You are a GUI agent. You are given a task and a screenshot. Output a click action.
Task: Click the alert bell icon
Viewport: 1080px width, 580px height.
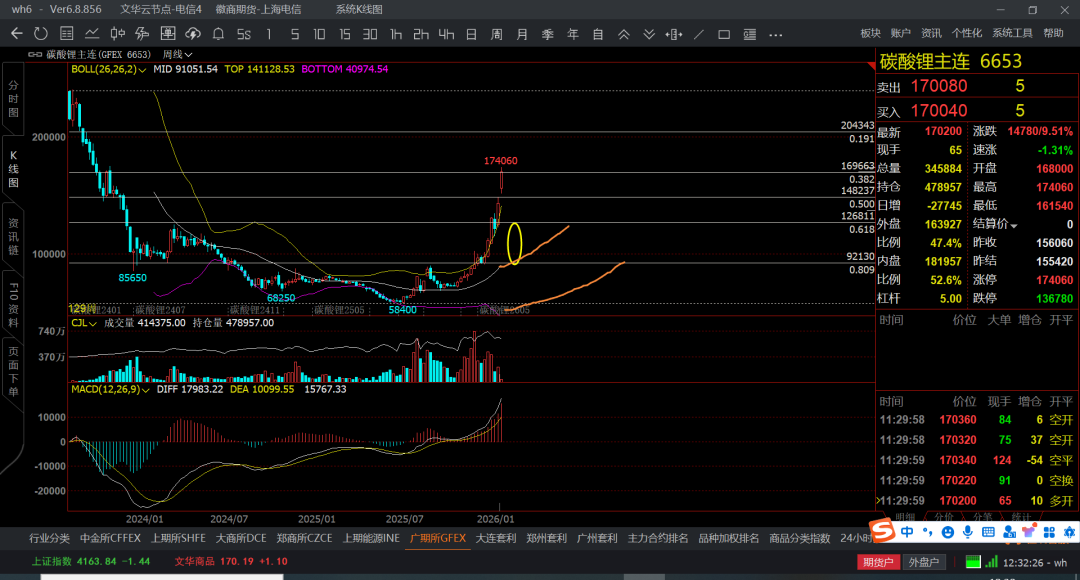[x=218, y=33]
